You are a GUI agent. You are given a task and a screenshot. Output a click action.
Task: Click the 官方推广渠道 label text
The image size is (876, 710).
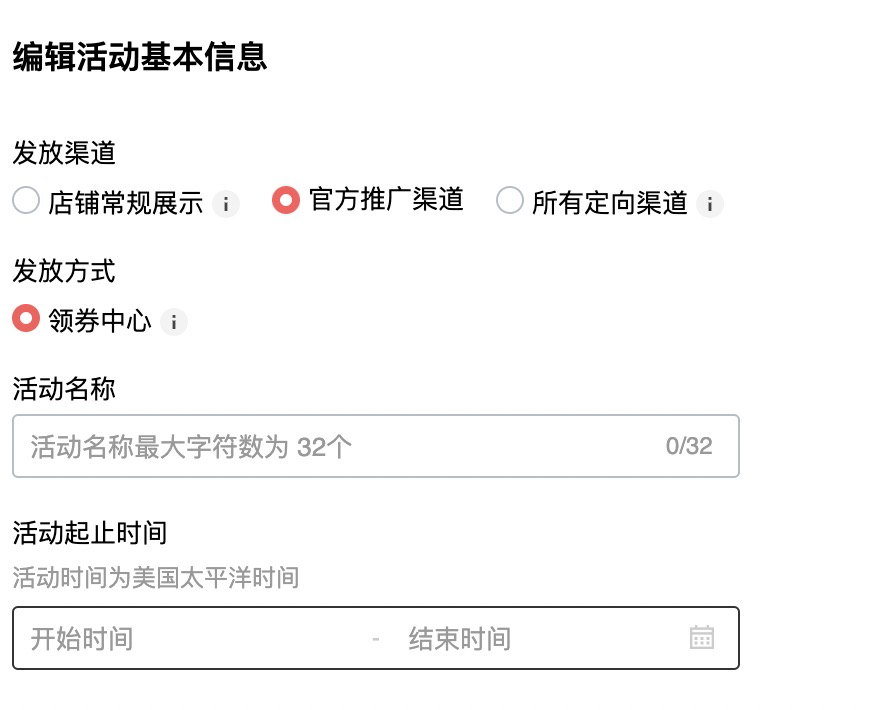tap(385, 200)
